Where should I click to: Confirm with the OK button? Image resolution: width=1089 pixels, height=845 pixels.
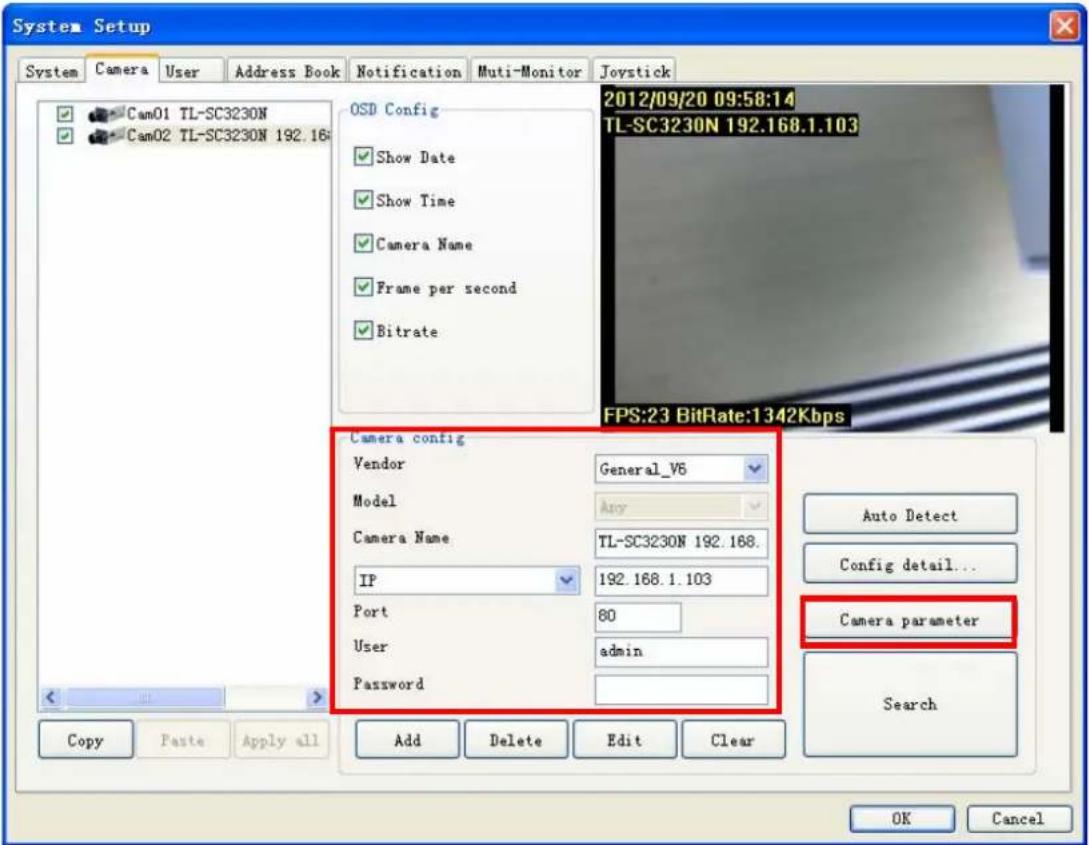[901, 819]
